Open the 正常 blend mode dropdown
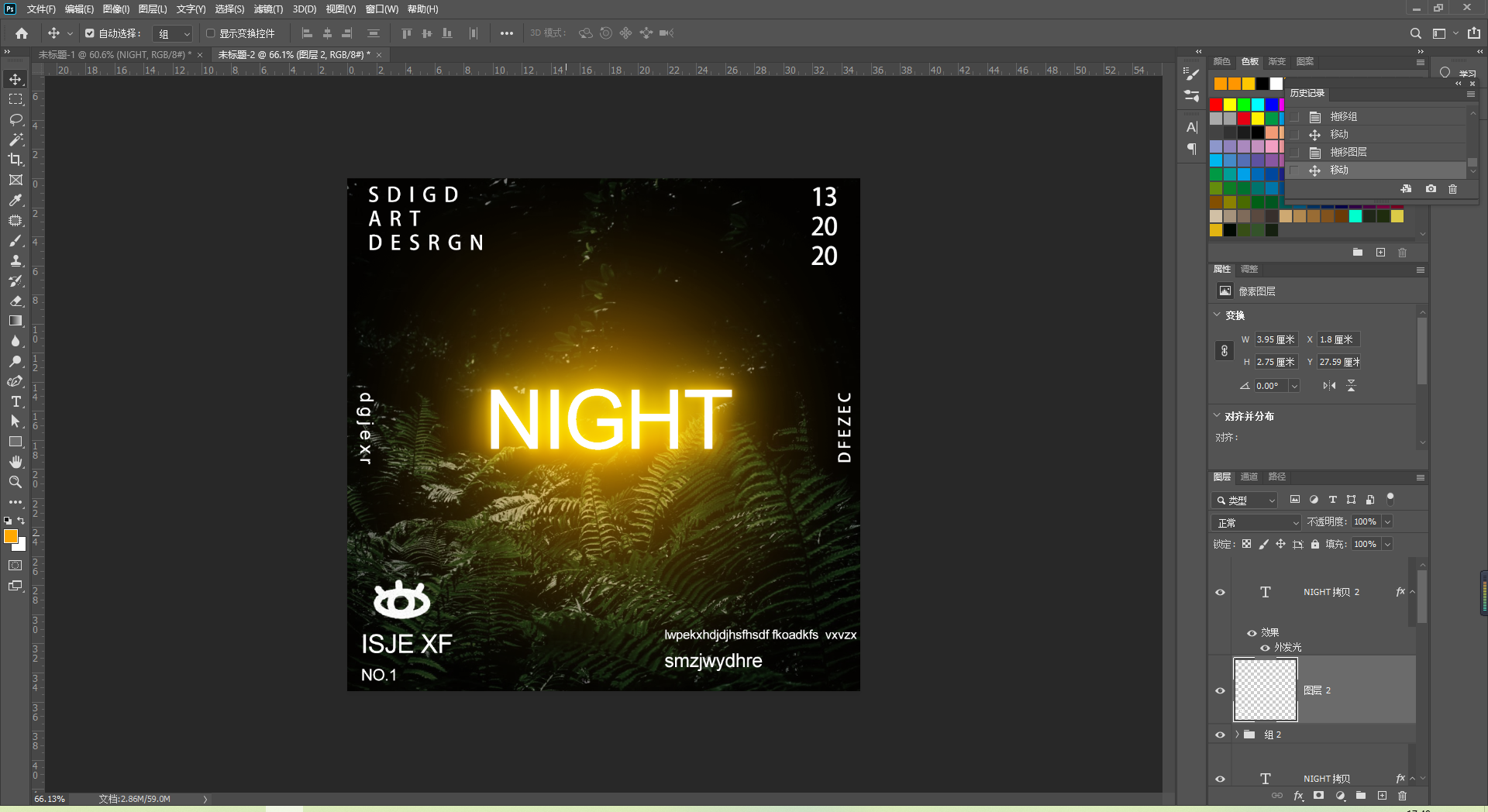The image size is (1488, 812). [1256, 523]
